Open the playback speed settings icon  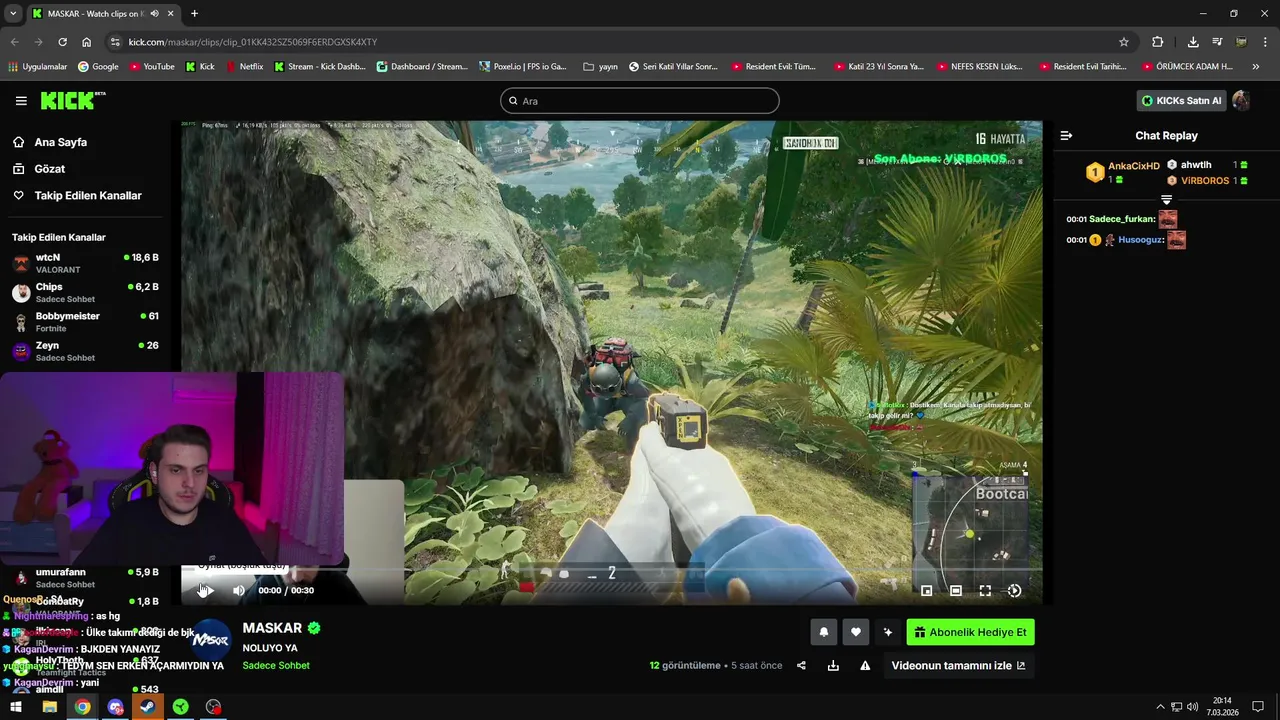[x=1014, y=591]
